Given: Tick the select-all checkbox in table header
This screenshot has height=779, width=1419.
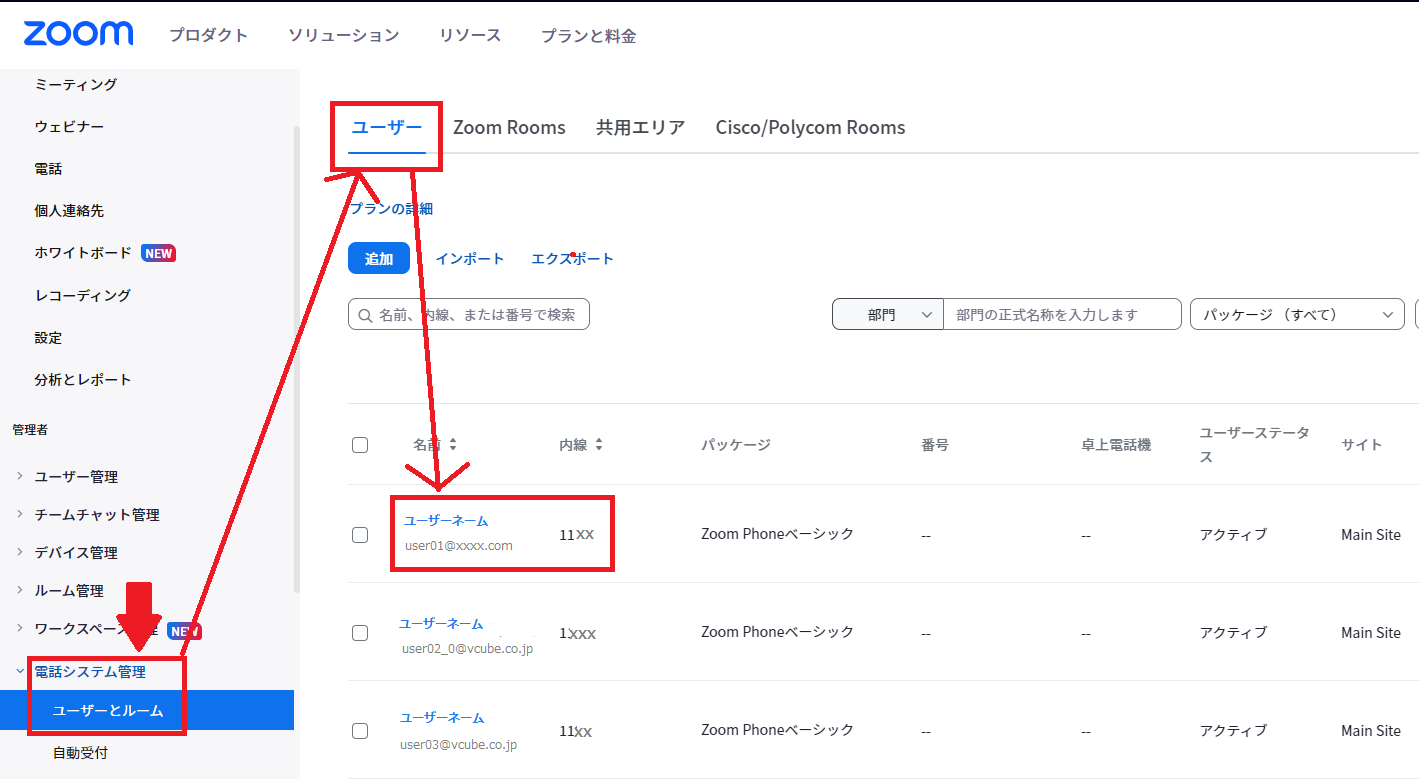Looking at the screenshot, I should click(360, 445).
